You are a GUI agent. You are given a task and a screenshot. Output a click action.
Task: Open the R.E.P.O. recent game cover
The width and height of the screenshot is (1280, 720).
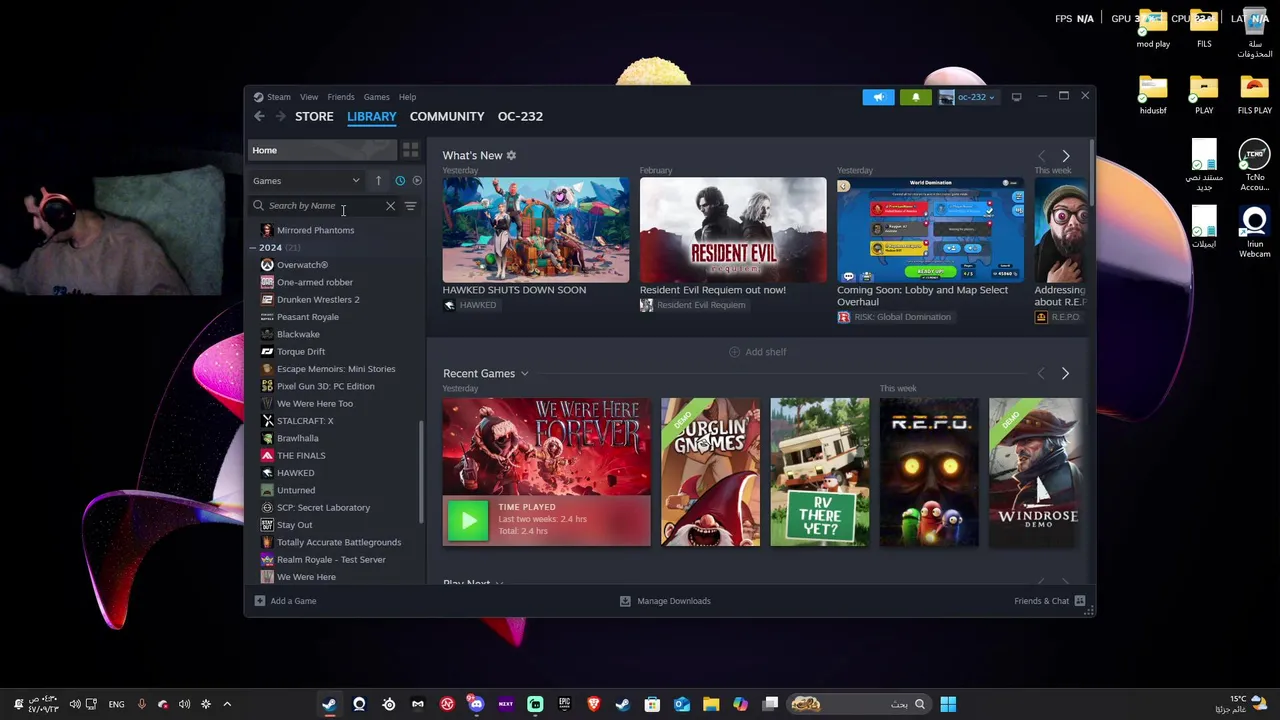929,472
